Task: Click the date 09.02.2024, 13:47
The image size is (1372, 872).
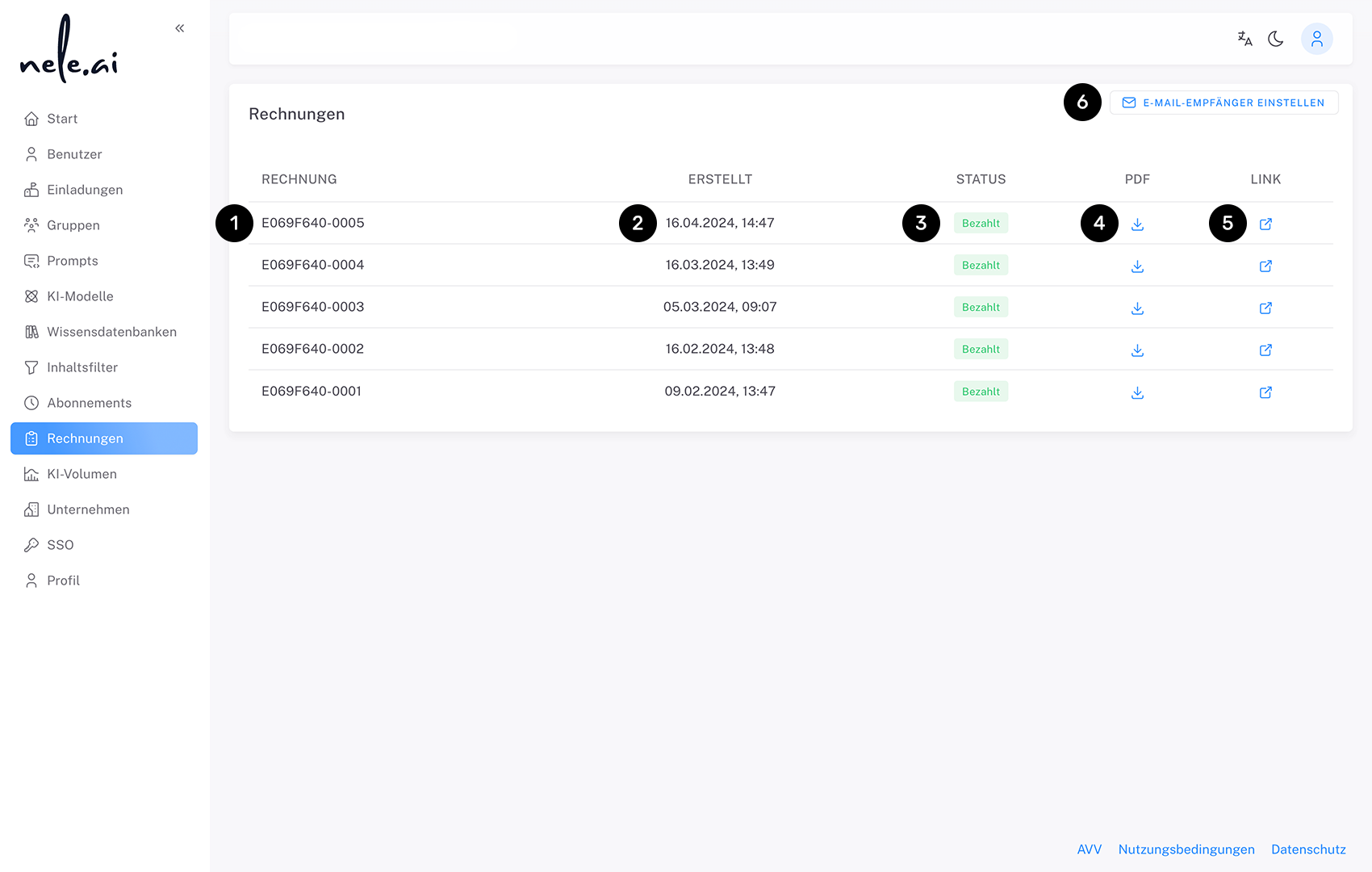Action: [x=720, y=391]
